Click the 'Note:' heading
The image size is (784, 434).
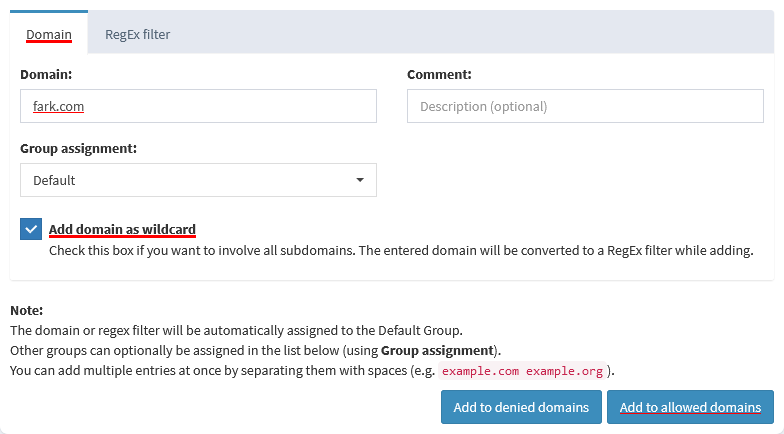[27, 311]
